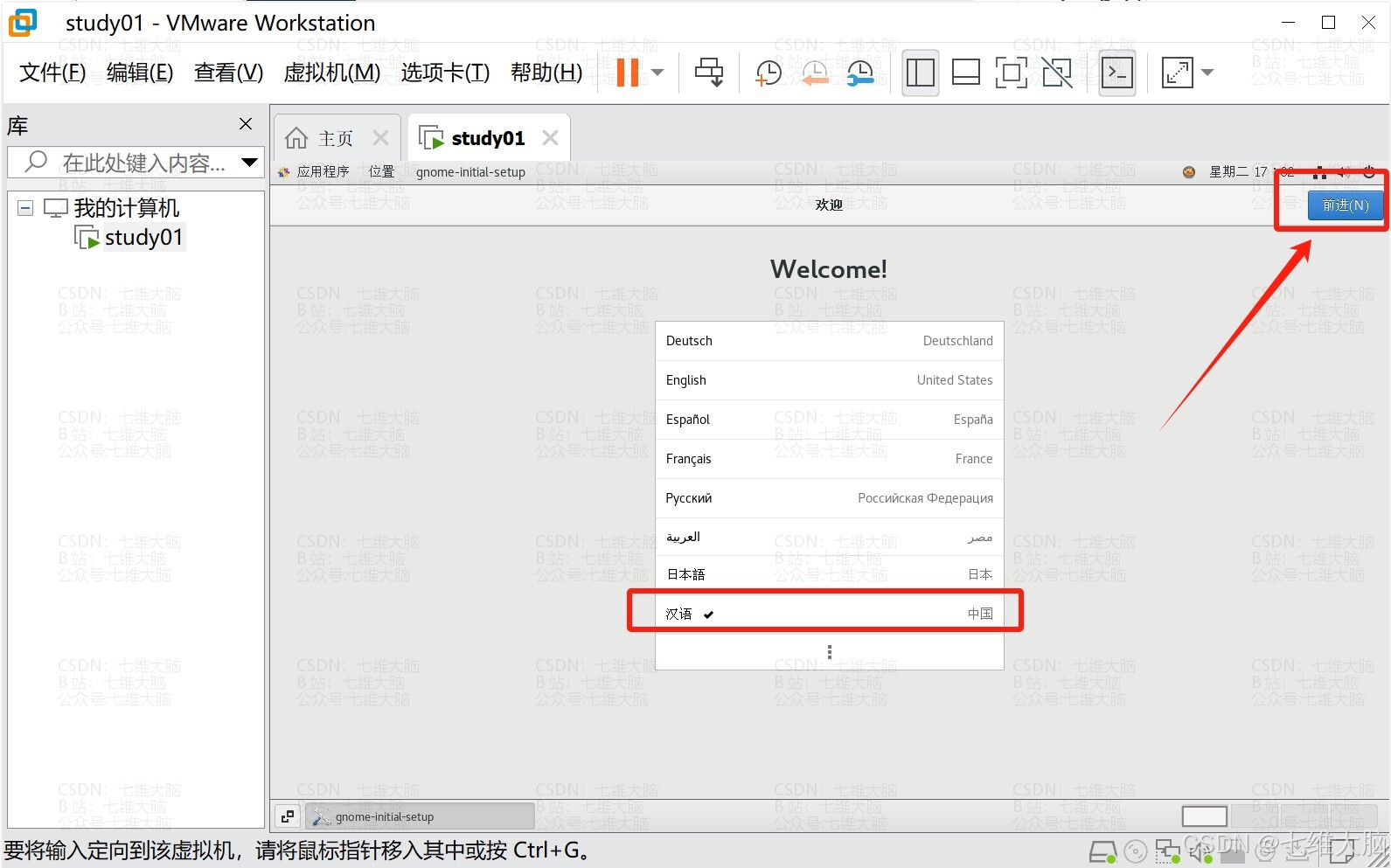Click the CD/DVD device status icon
Viewport: 1391px width, 868px height.
coord(1135,851)
